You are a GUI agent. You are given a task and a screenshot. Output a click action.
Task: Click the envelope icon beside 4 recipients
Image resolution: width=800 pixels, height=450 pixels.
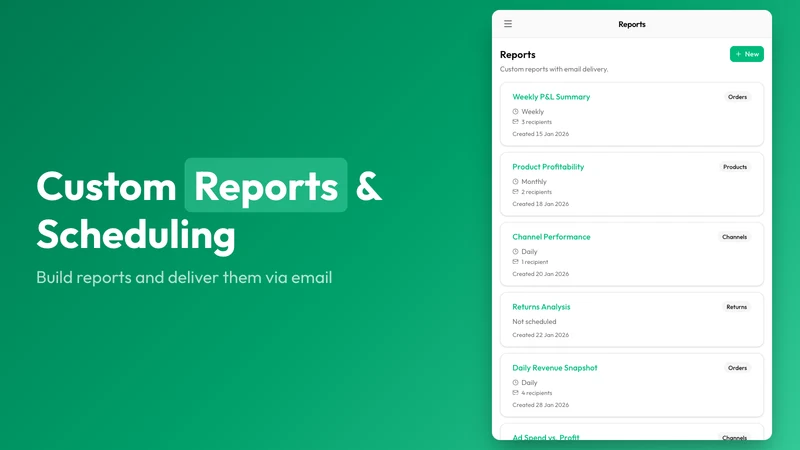pyautogui.click(x=515, y=392)
